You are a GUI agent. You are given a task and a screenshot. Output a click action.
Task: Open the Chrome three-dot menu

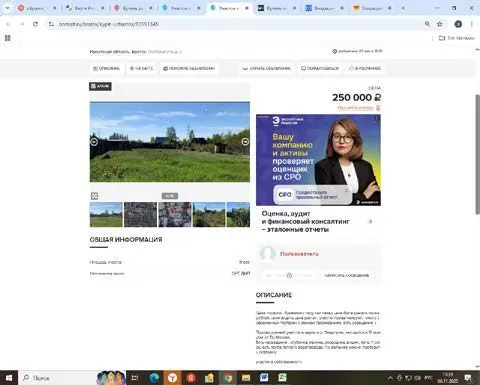tap(471, 24)
